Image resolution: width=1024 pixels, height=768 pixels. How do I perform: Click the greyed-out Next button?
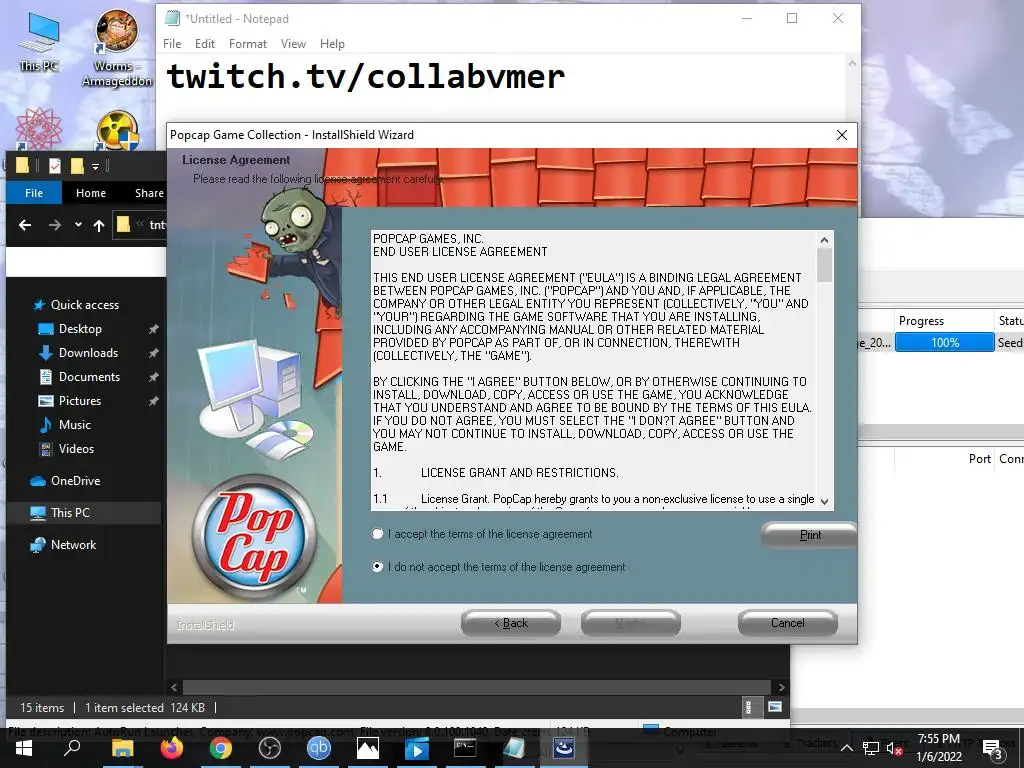click(630, 623)
